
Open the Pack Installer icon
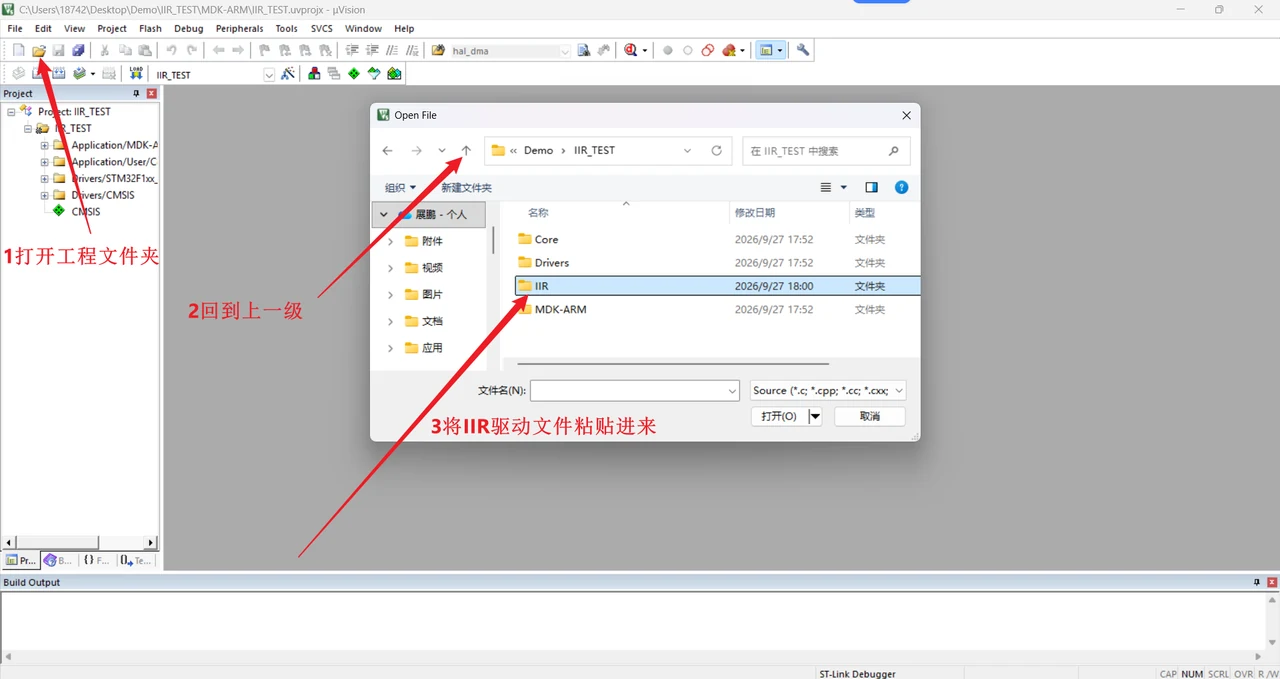tap(394, 74)
